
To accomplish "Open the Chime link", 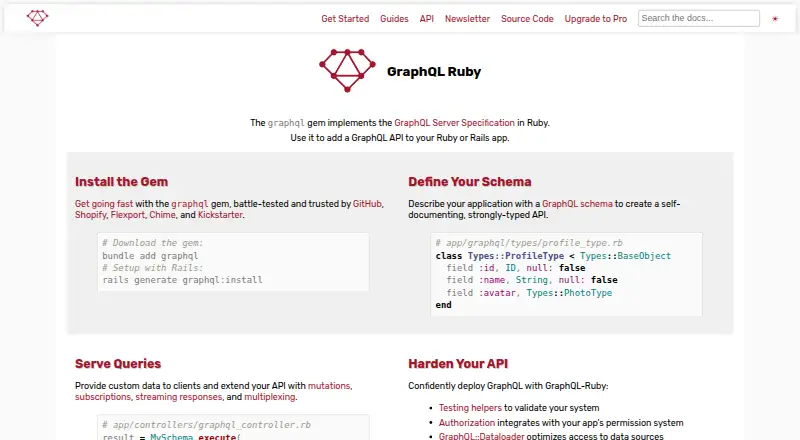I will [162, 215].
